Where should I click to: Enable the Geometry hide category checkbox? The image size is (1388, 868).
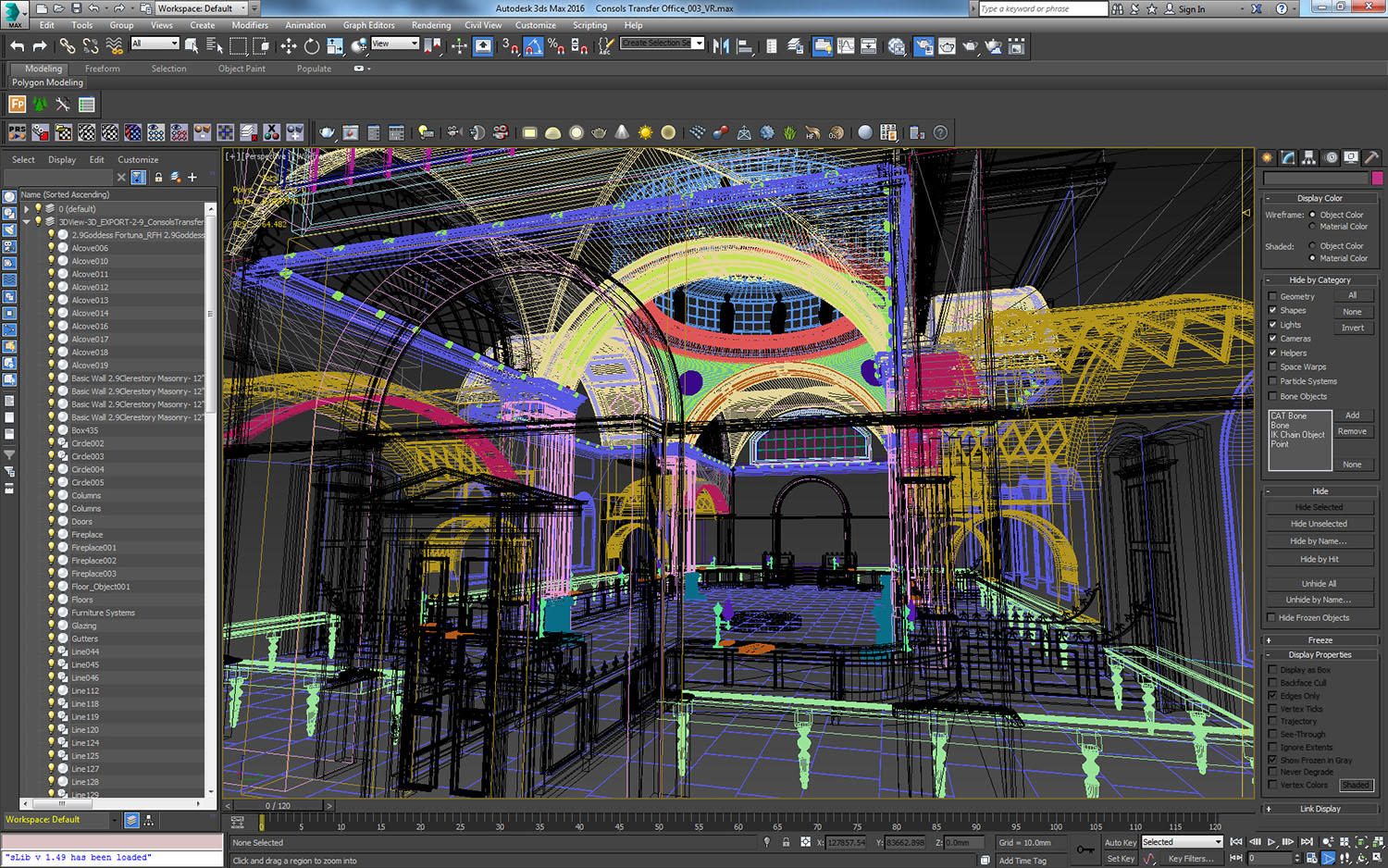[1273, 296]
